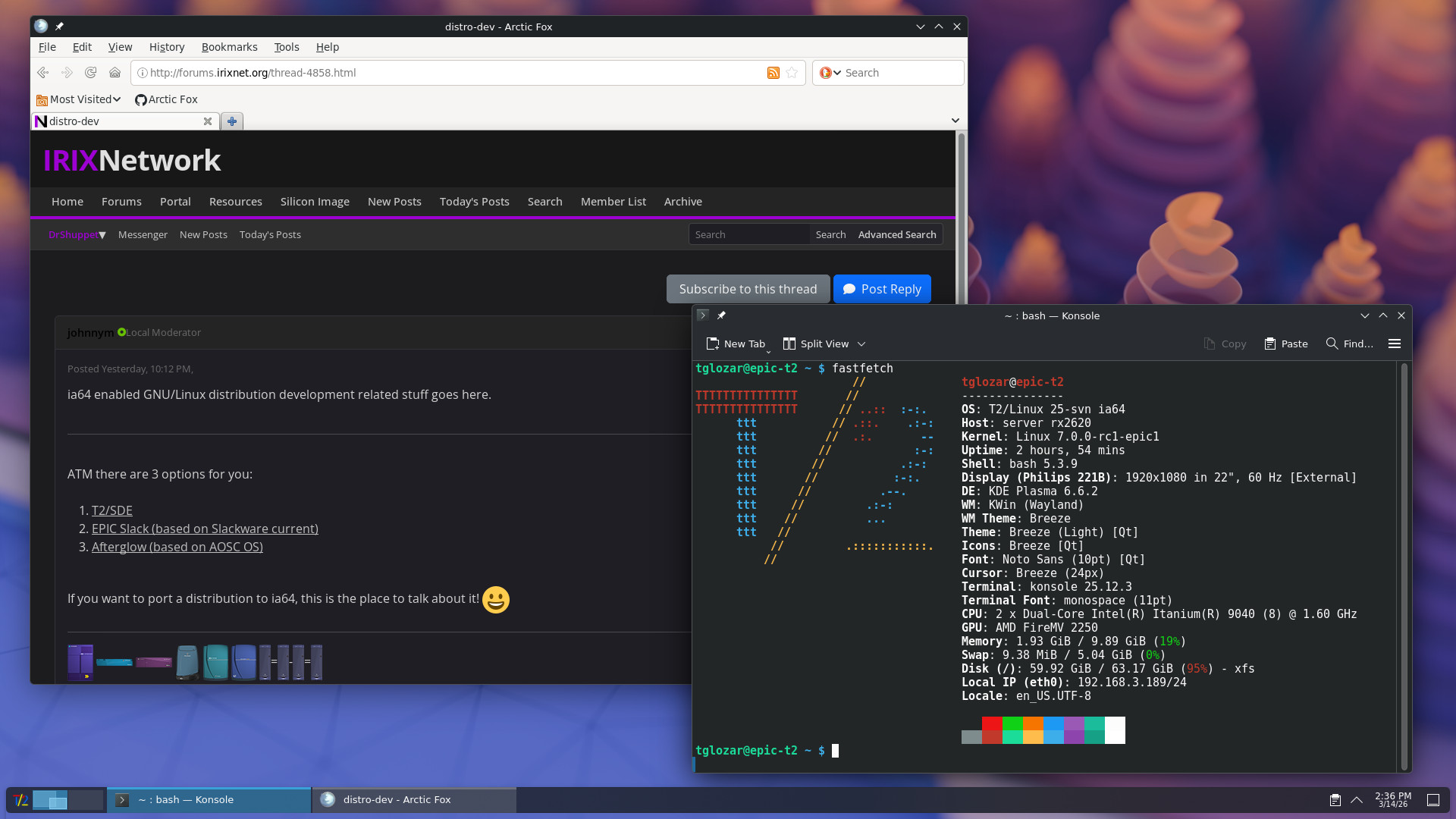Click the forum Search input field

pyautogui.click(x=749, y=235)
